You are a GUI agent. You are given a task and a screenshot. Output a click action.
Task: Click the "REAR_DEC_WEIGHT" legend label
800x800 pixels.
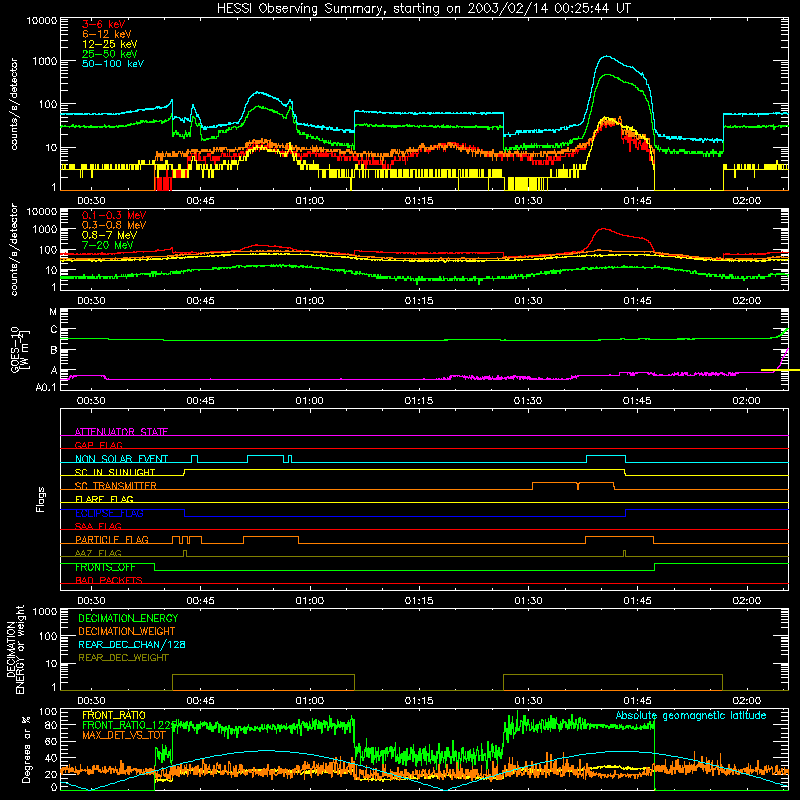(x=123, y=658)
